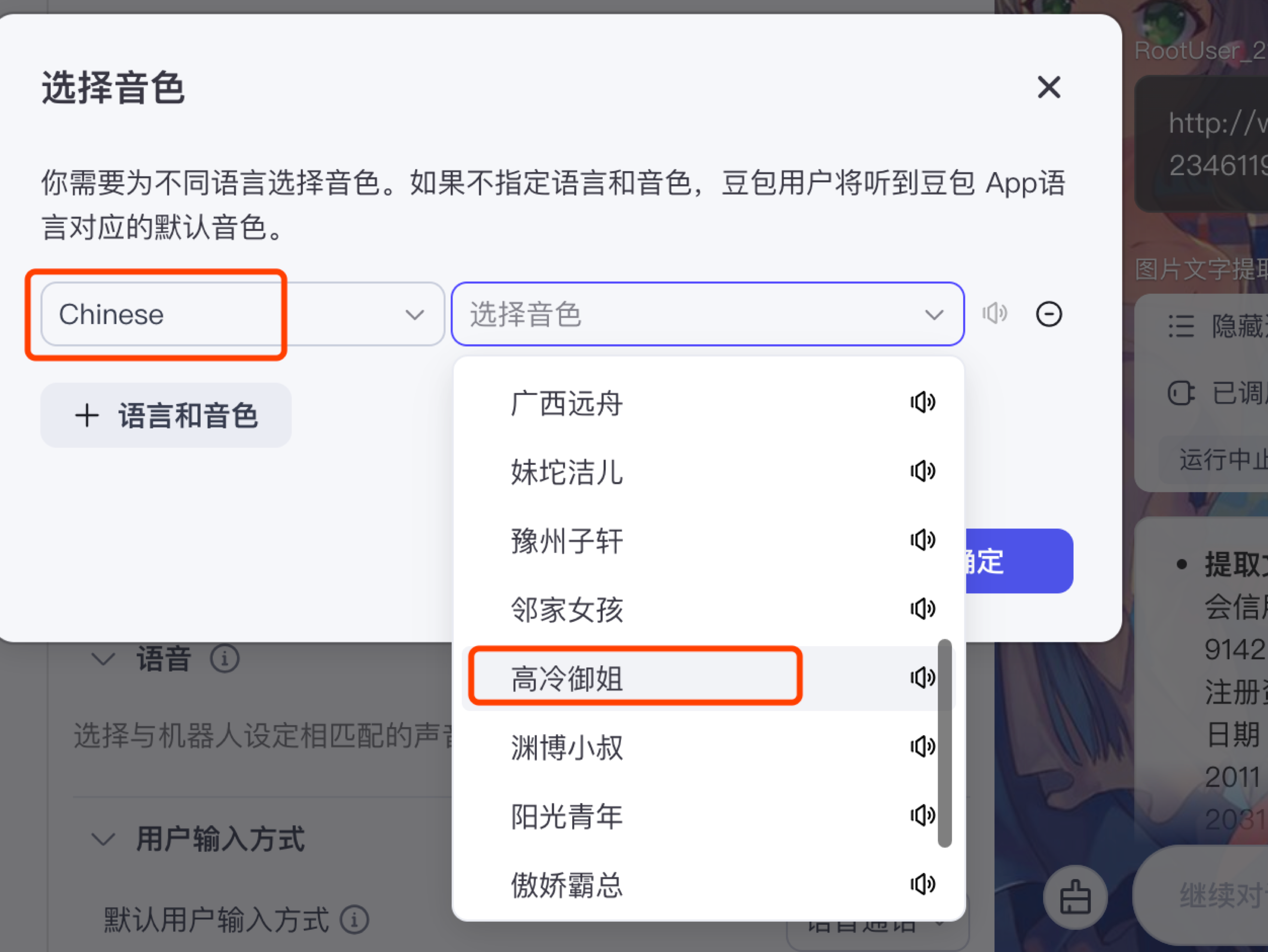Click the voice list scrollbar thumb
The width and height of the screenshot is (1268, 952).
coord(945,742)
